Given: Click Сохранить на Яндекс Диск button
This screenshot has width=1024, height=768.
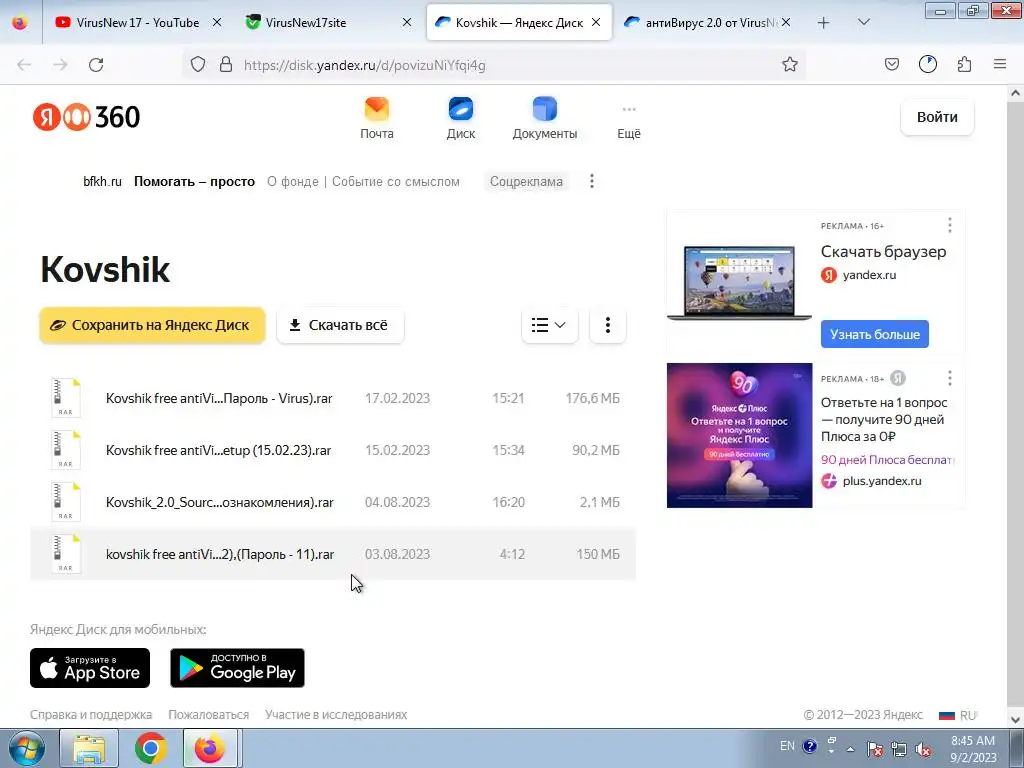Looking at the screenshot, I should (152, 325).
